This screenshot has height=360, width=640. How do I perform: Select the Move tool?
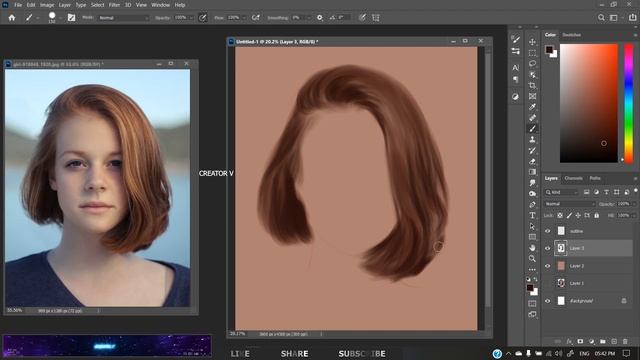pyautogui.click(x=532, y=42)
